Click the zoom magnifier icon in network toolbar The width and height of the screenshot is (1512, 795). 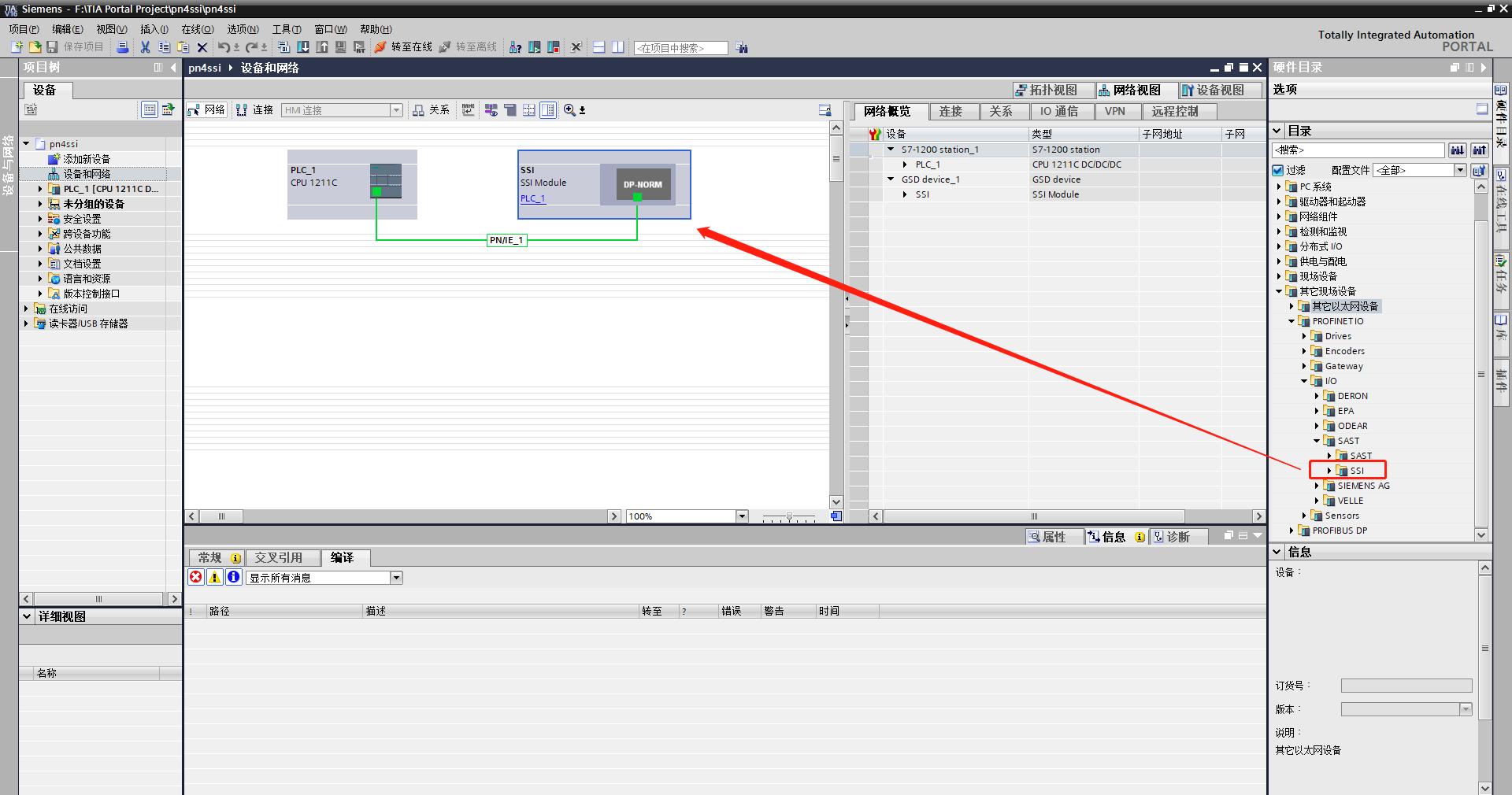(x=570, y=110)
